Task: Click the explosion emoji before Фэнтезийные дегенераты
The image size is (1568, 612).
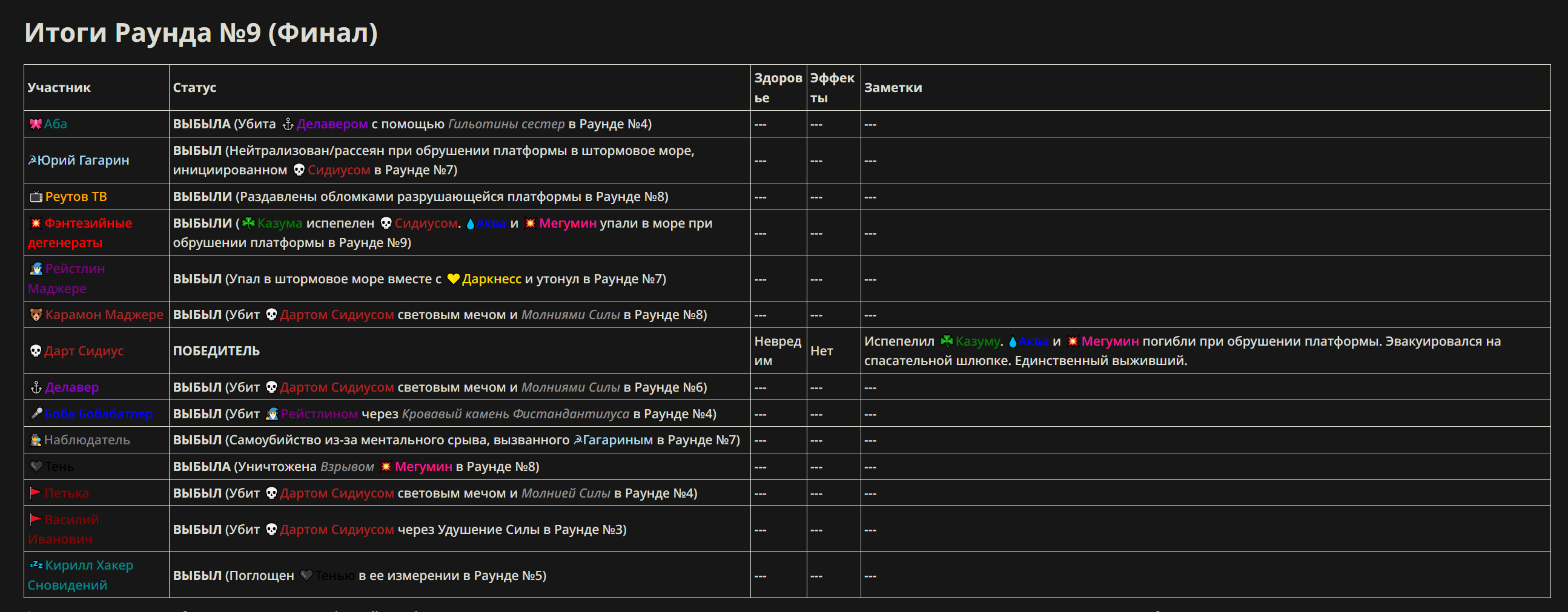Action: 36,223
